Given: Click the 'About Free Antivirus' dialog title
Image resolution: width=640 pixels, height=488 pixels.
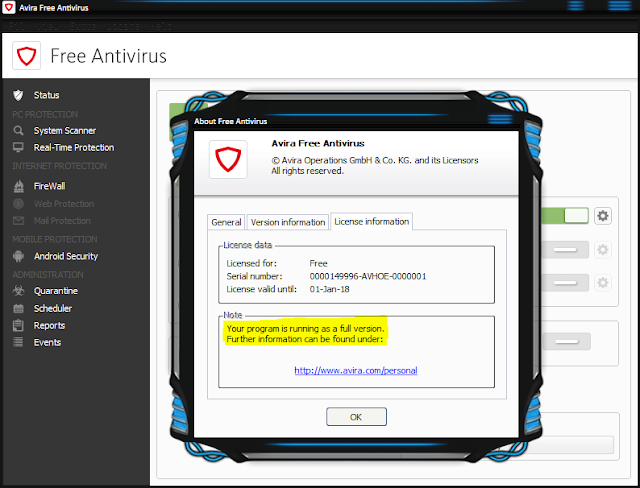Looking at the screenshot, I should coord(231,121).
